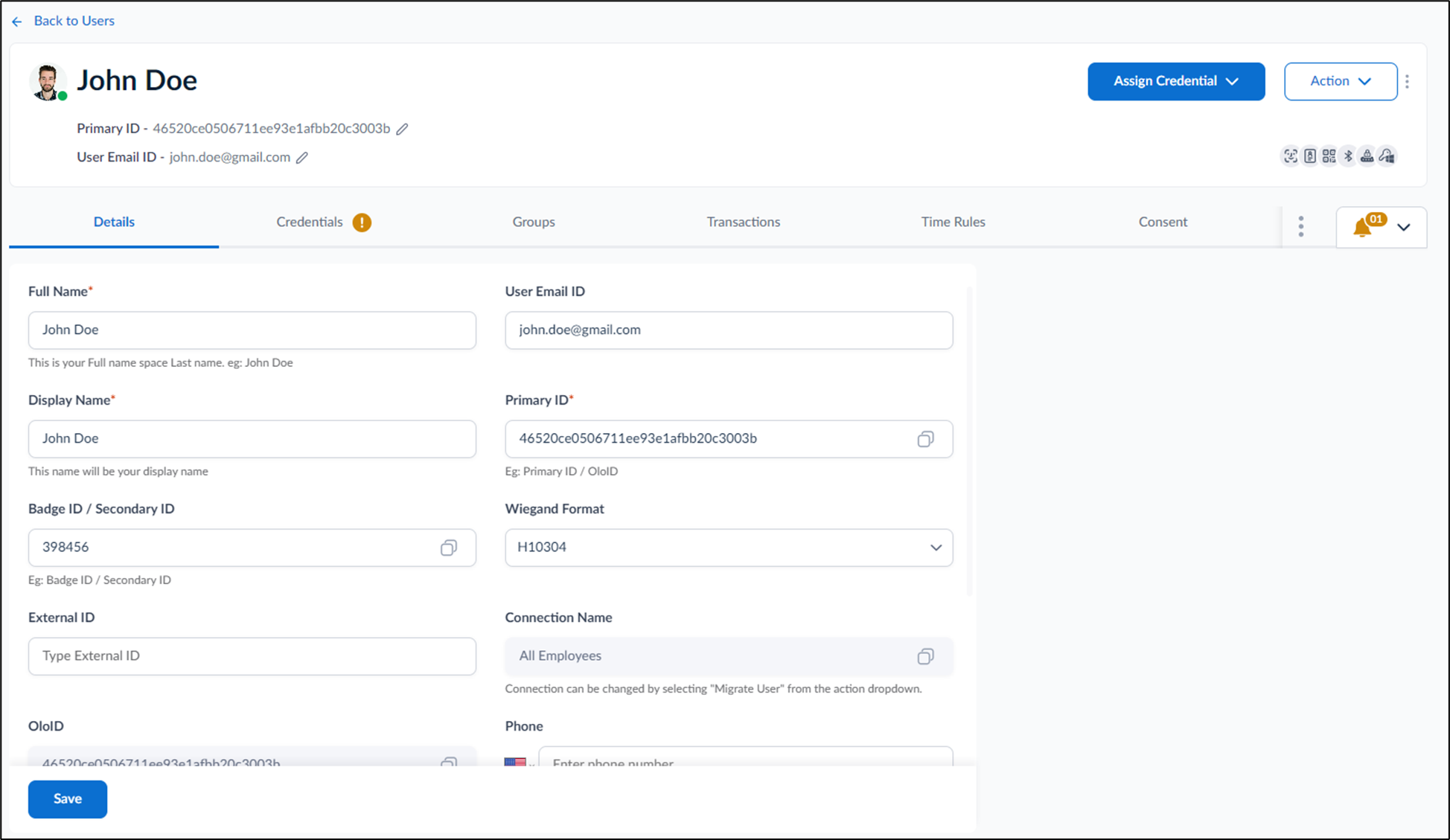Open the Action dropdown
Screen dimensions: 1450x840
coord(1341,81)
